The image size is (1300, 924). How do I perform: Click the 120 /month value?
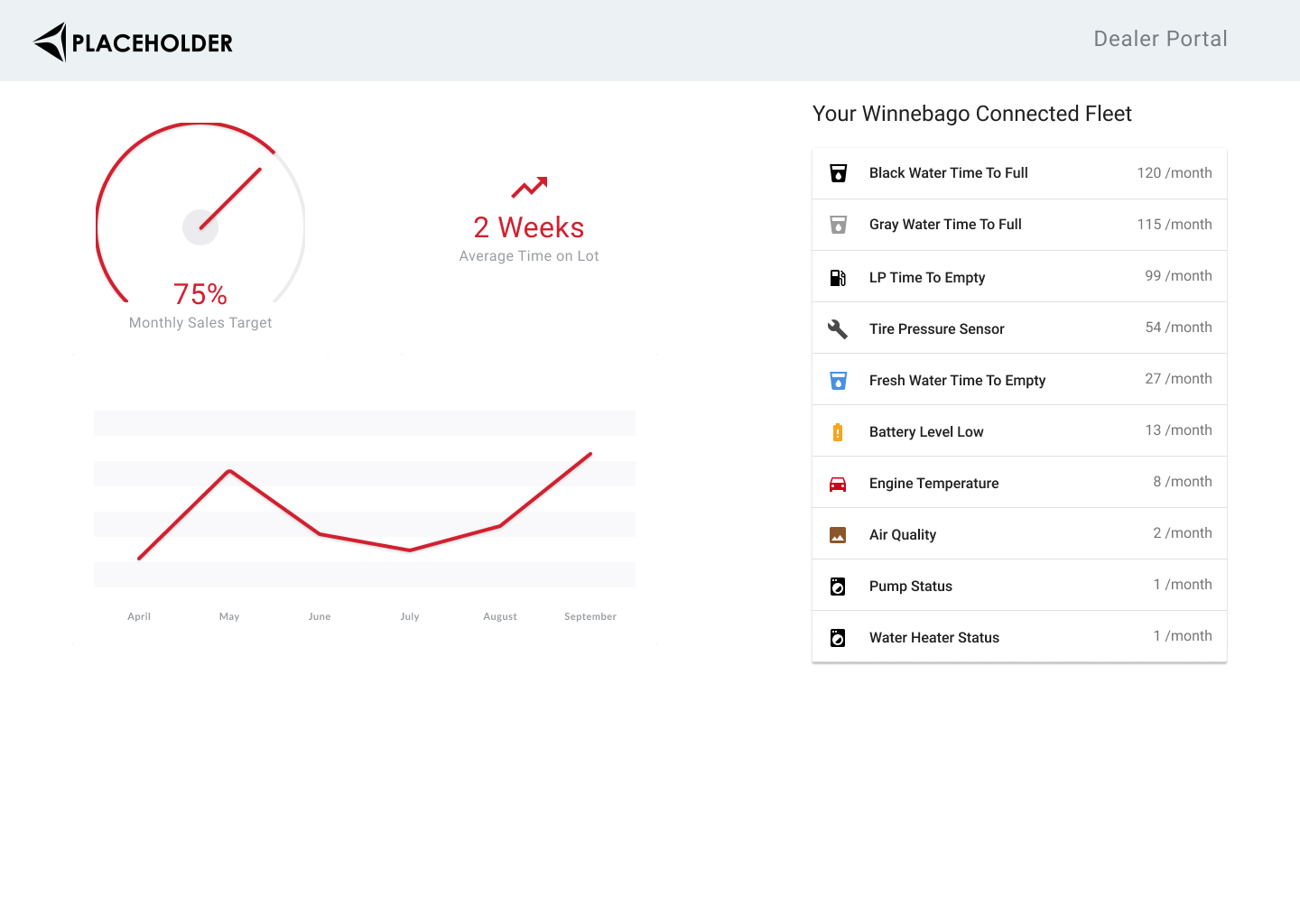tap(1175, 173)
